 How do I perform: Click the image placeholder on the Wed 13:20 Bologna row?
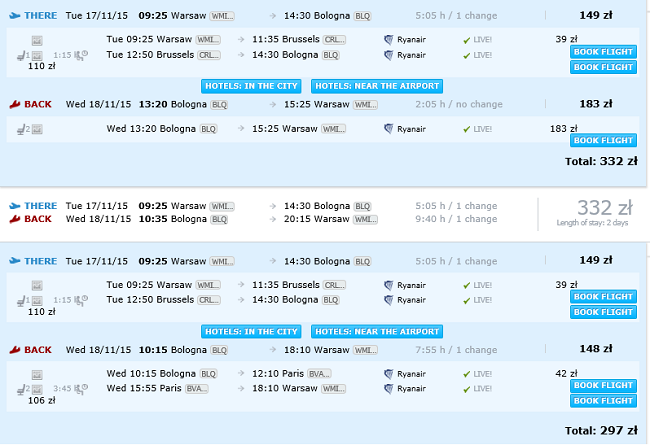[37, 130]
